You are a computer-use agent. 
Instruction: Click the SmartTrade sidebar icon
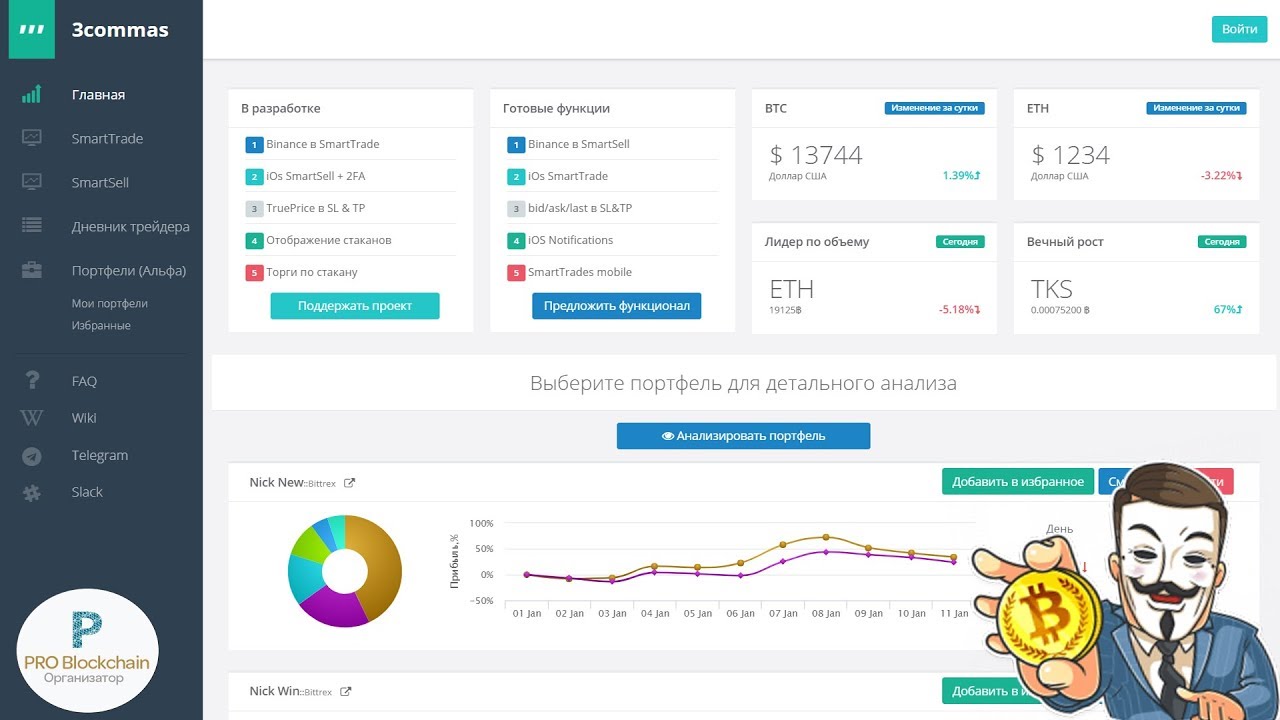click(32, 138)
